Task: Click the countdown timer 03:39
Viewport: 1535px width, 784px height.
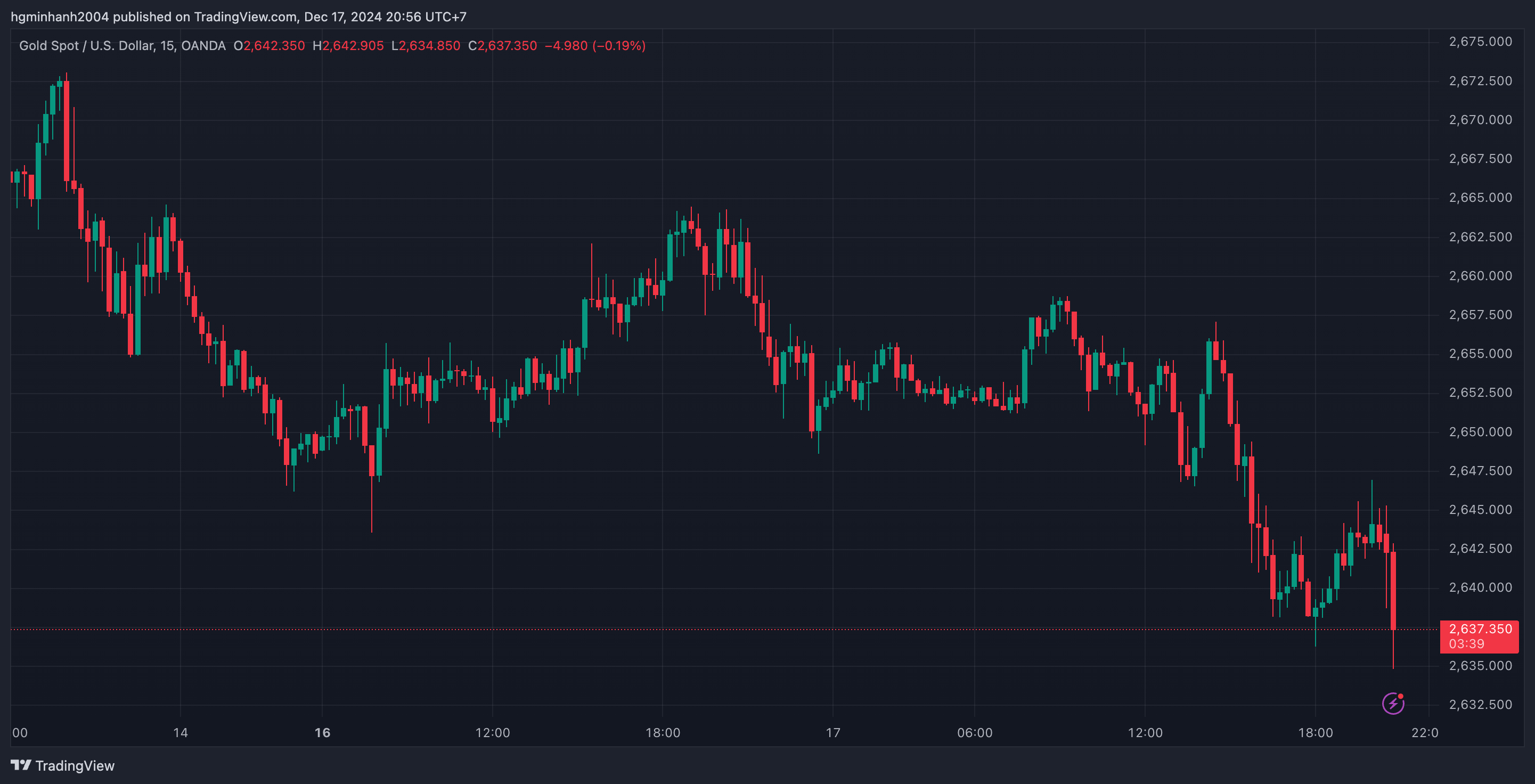Action: pyautogui.click(x=1466, y=644)
